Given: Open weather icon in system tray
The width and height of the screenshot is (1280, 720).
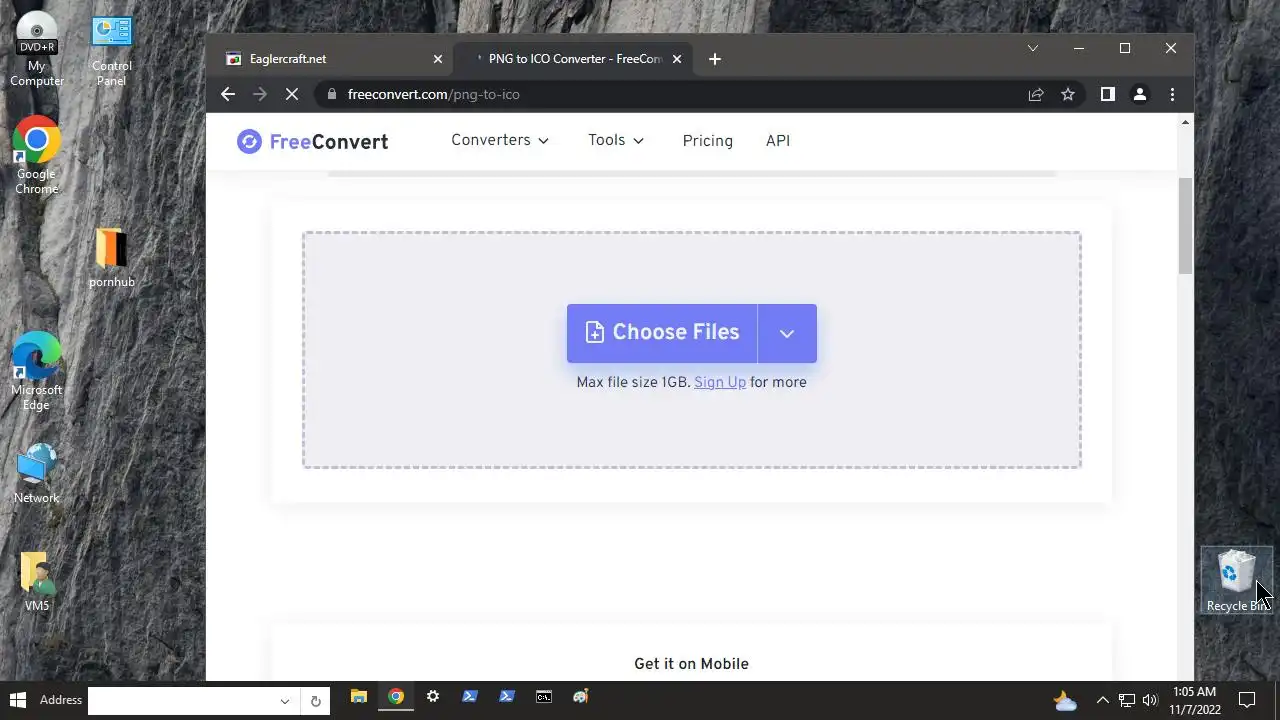Looking at the screenshot, I should [x=1066, y=701].
